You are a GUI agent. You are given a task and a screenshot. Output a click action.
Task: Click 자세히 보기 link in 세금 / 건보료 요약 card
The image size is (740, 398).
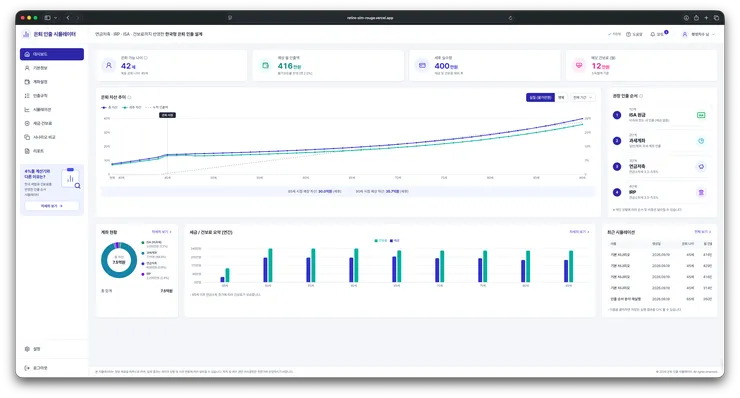click(x=579, y=232)
